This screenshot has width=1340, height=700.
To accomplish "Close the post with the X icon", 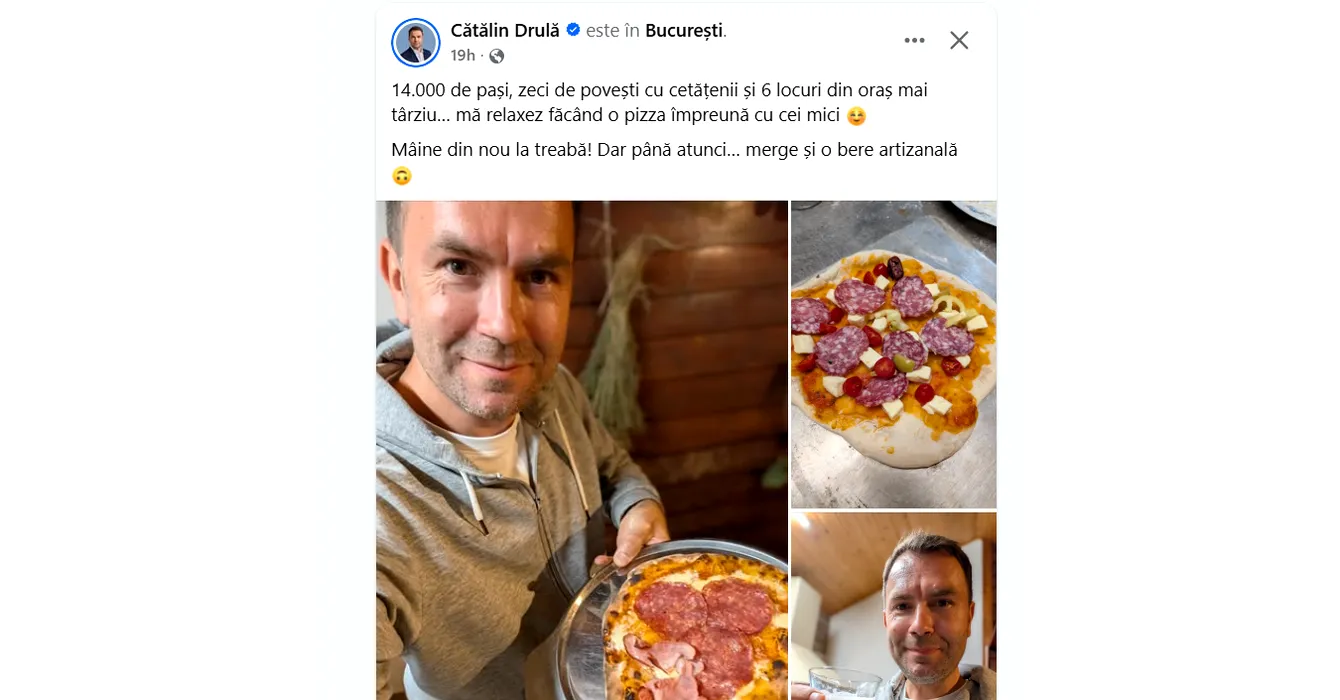I will click(959, 41).
